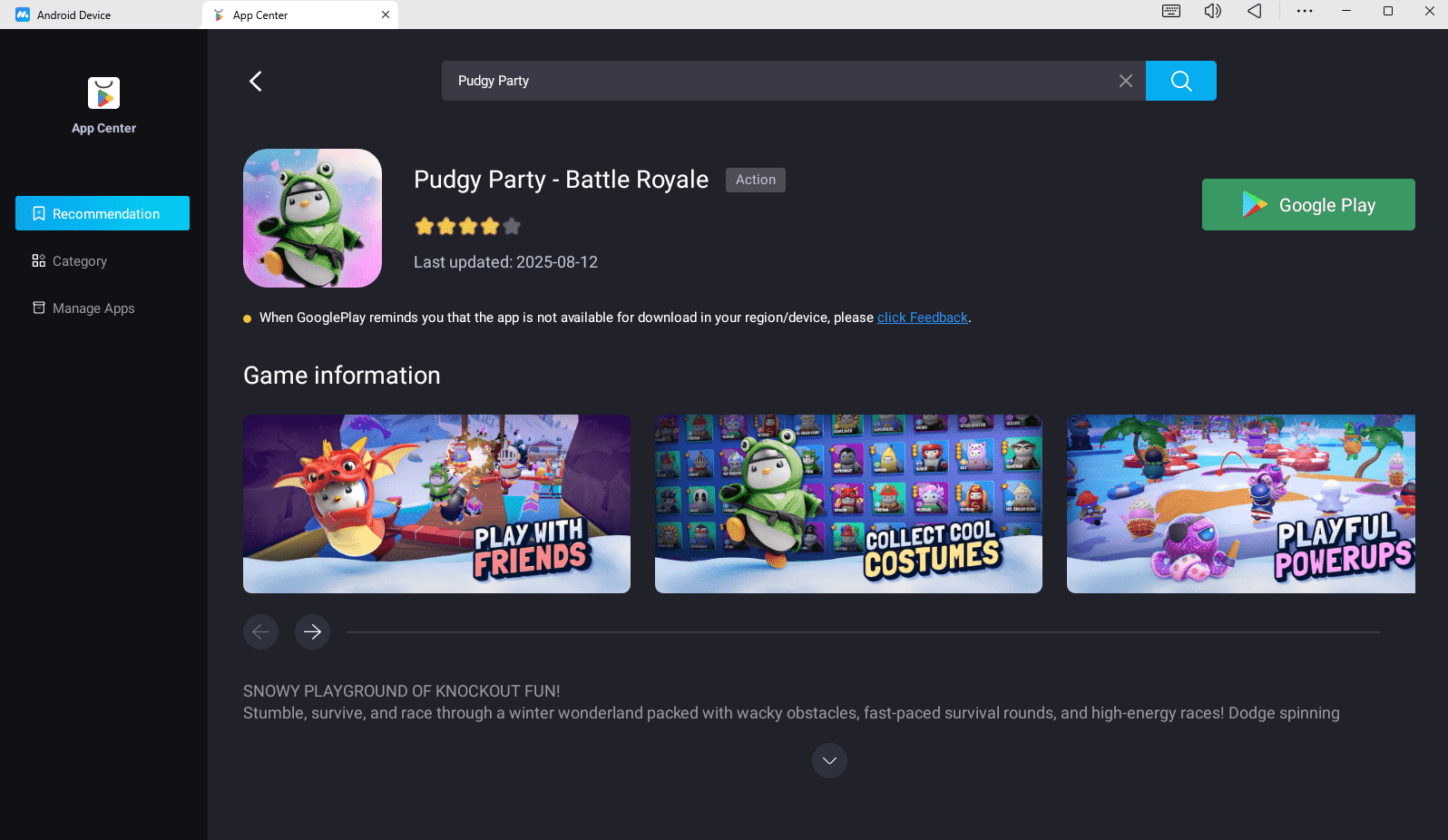Click the Last updated: 2025-08-12 text
The width and height of the screenshot is (1448, 840).
pyautogui.click(x=505, y=262)
